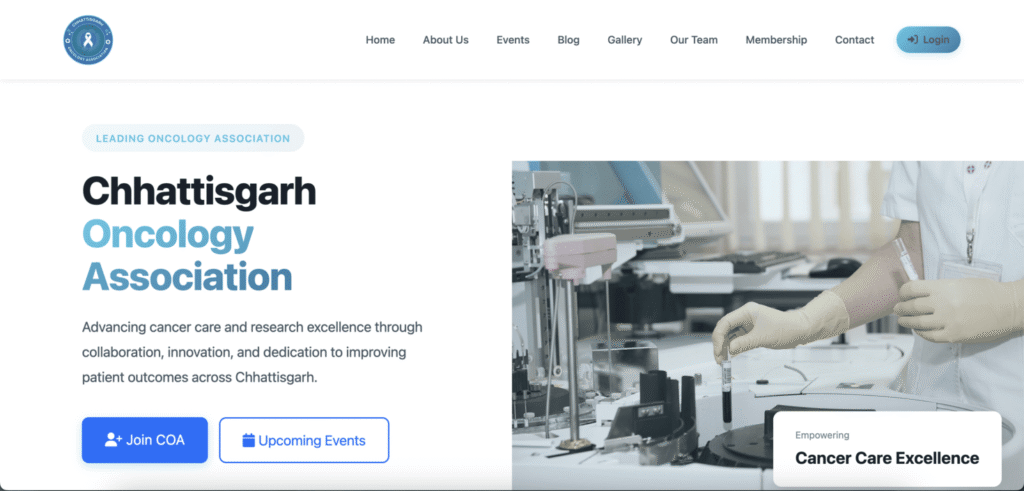This screenshot has height=491, width=1024.
Task: Click the add-person icon on Join COA
Action: click(x=114, y=440)
